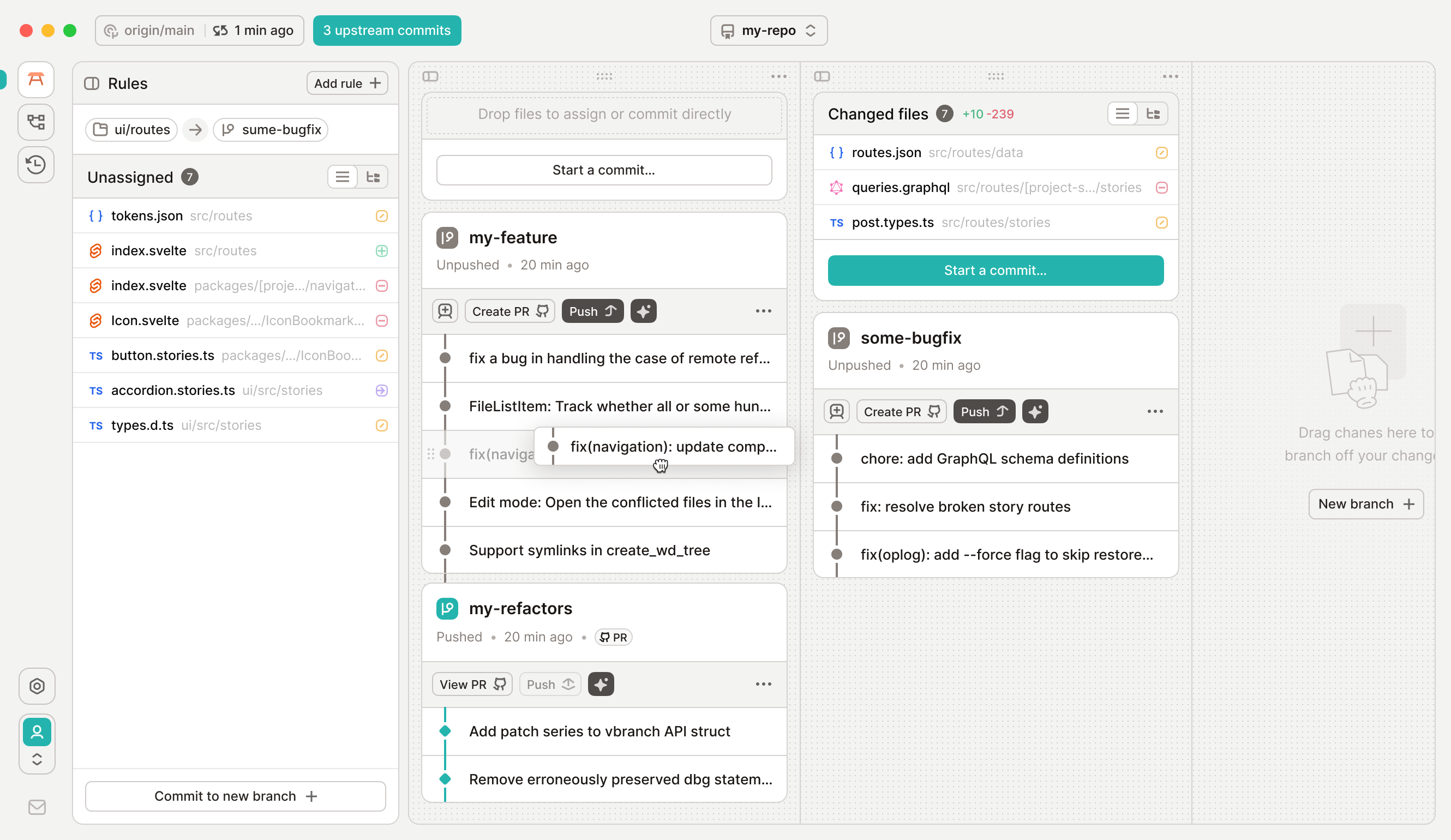The width and height of the screenshot is (1451, 840).
Task: Click the New branch button
Action: point(1365,504)
